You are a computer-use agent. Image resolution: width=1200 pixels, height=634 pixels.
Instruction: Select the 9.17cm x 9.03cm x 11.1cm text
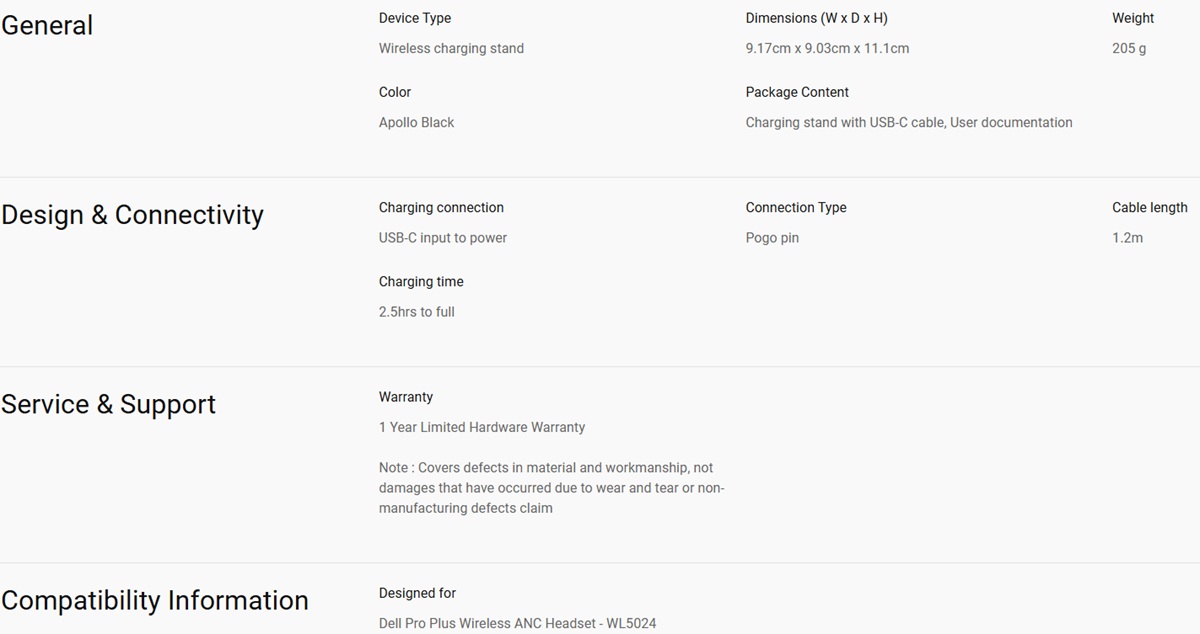pos(827,48)
